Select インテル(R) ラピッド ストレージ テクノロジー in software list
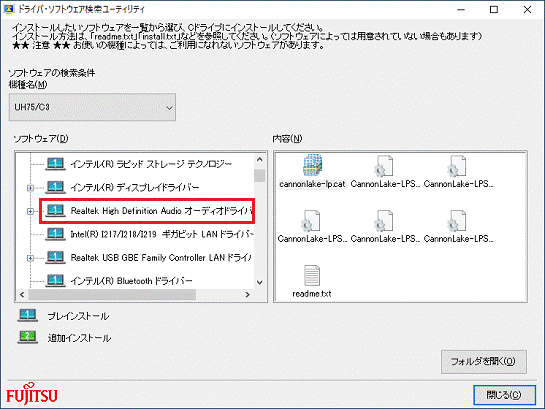Screen dimensions: 545x409 pyautogui.click(x=151, y=164)
